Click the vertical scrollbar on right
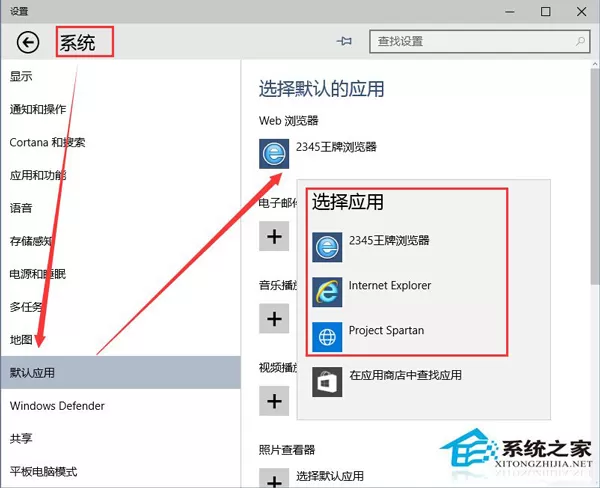The height and width of the screenshot is (488, 600). pos(595,176)
